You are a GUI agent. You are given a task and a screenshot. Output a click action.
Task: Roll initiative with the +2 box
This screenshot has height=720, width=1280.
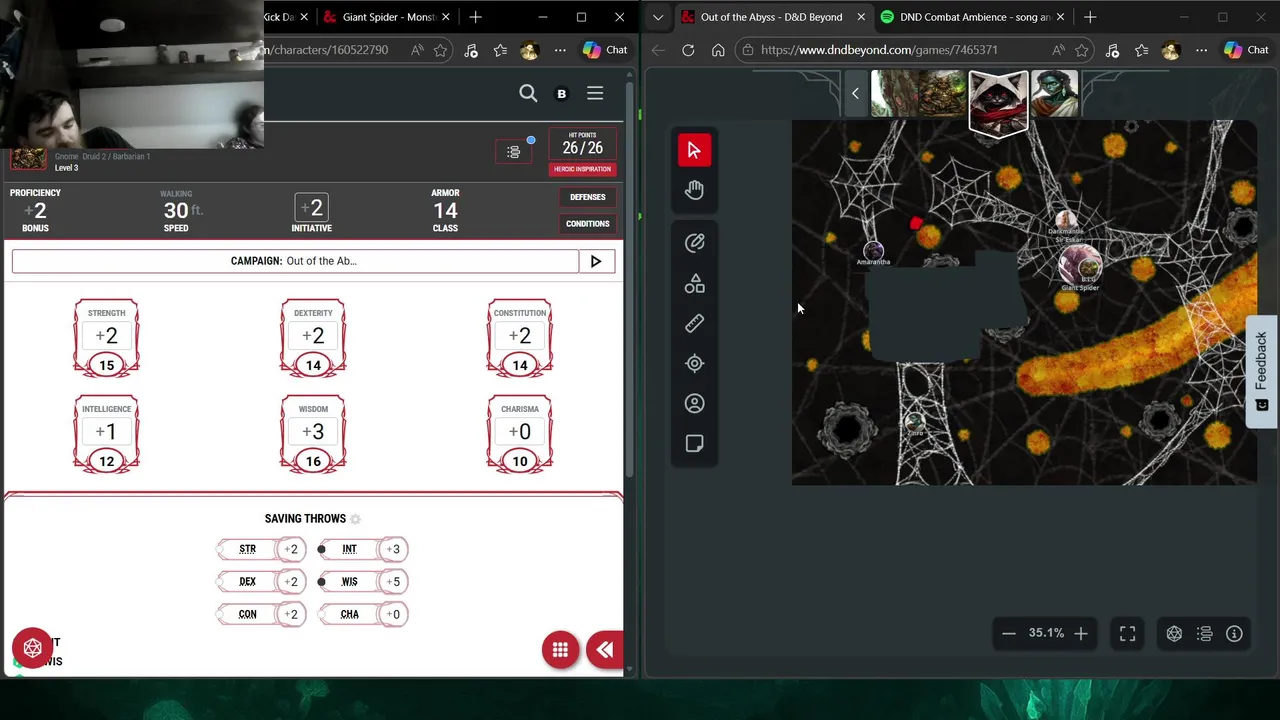tap(312, 208)
